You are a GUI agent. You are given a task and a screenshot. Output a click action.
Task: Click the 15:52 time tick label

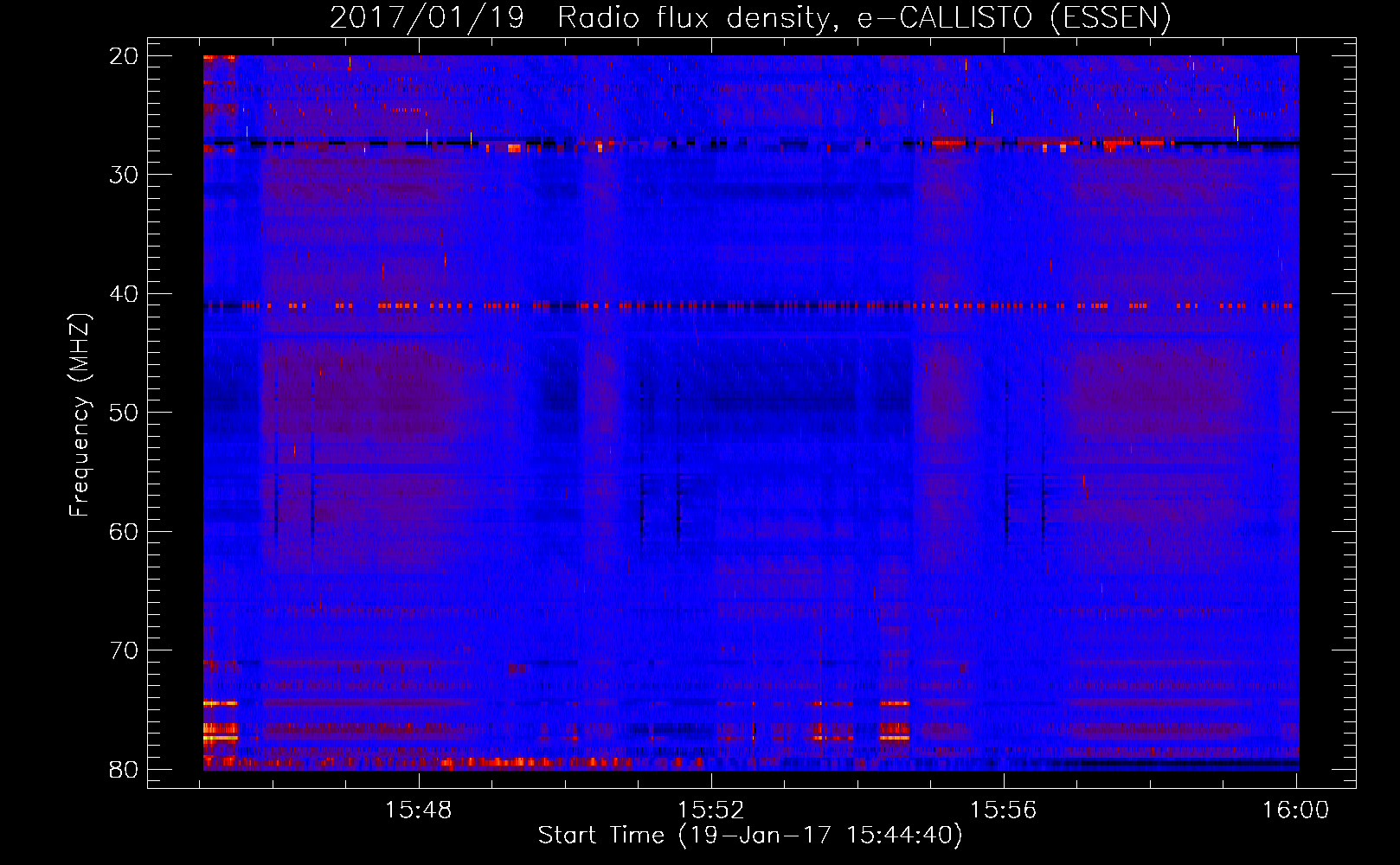711,811
